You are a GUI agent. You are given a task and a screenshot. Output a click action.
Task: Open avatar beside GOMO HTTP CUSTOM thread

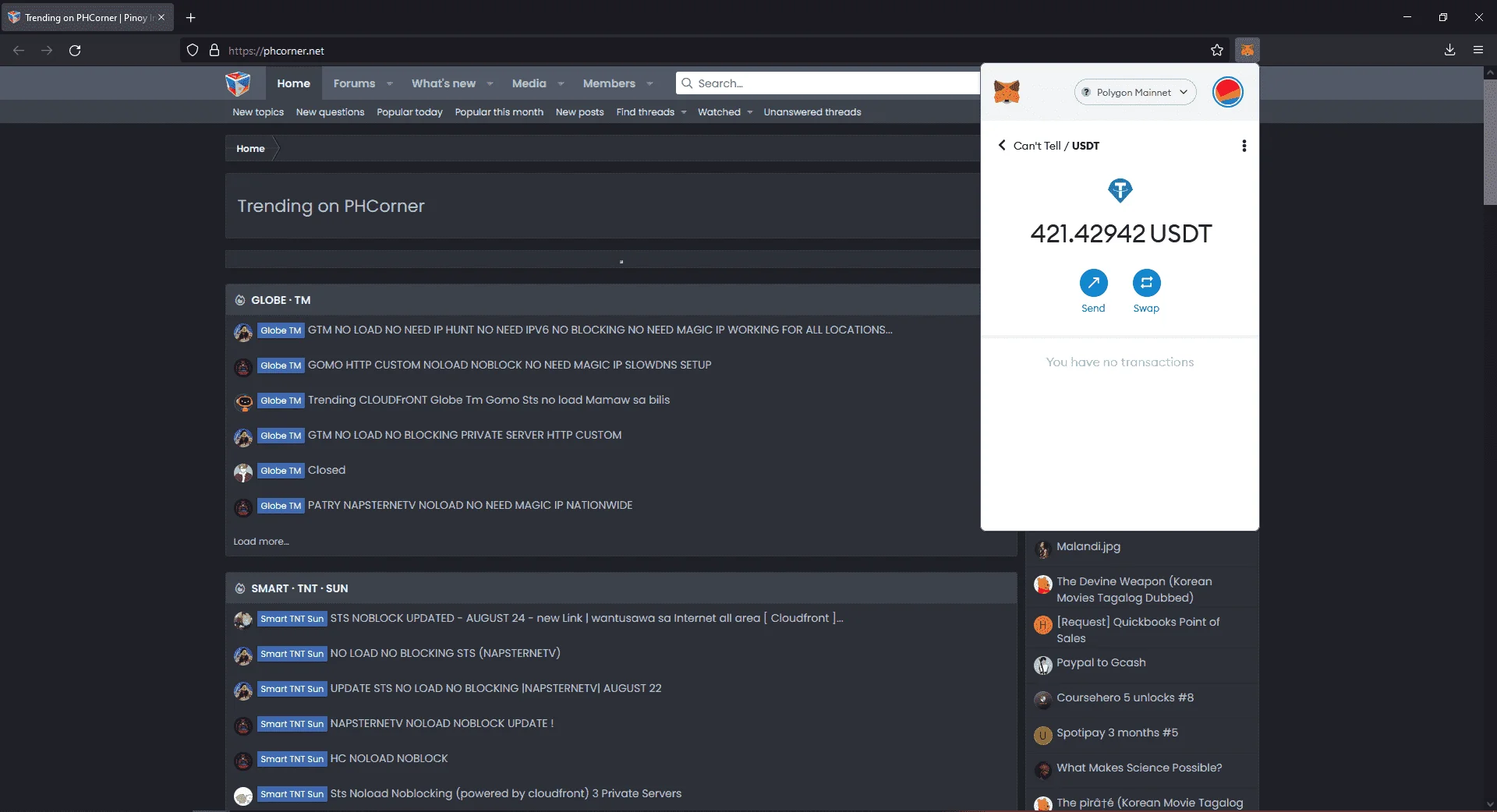[x=243, y=366]
